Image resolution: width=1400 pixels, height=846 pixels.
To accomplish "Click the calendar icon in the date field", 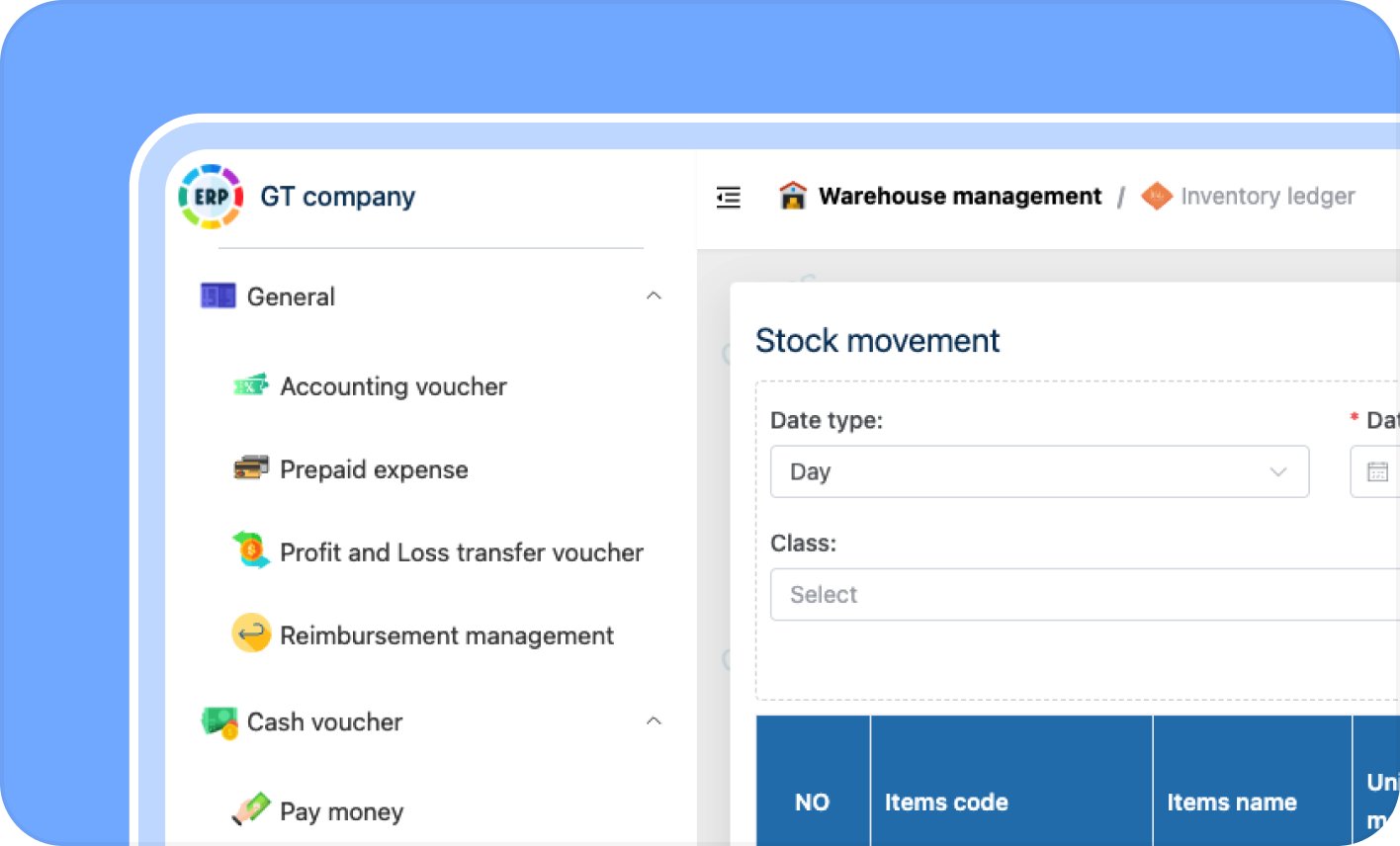I will coord(1377,471).
